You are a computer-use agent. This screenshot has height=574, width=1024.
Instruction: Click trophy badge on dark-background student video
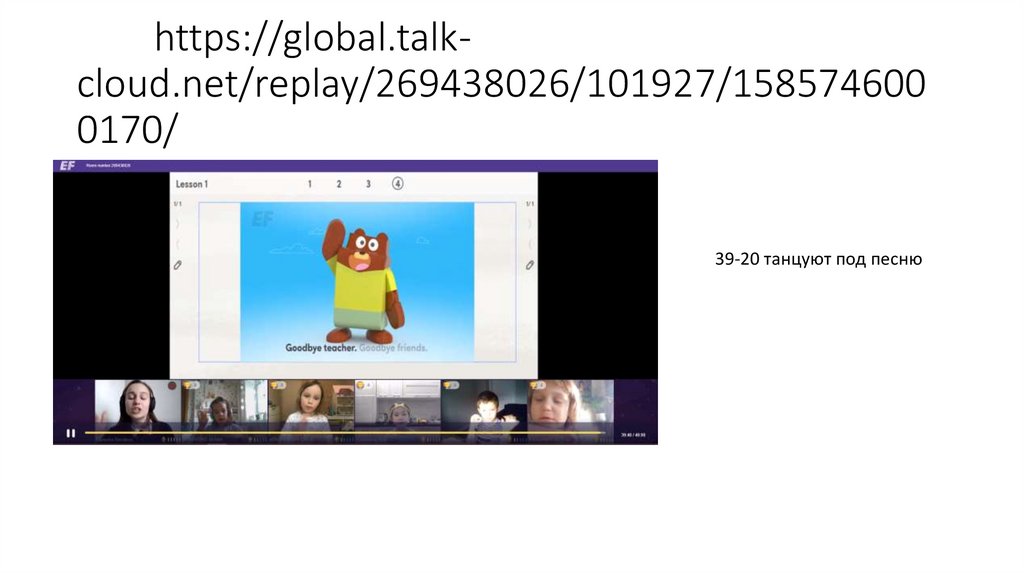tap(451, 385)
